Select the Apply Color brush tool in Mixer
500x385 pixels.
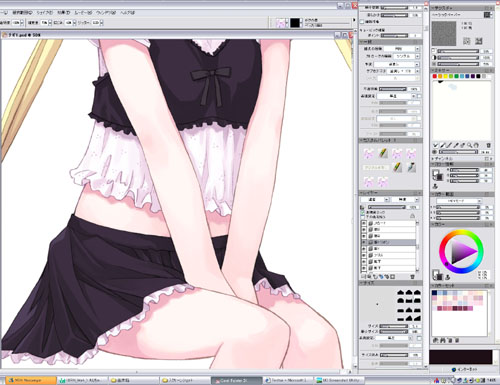coord(443,145)
